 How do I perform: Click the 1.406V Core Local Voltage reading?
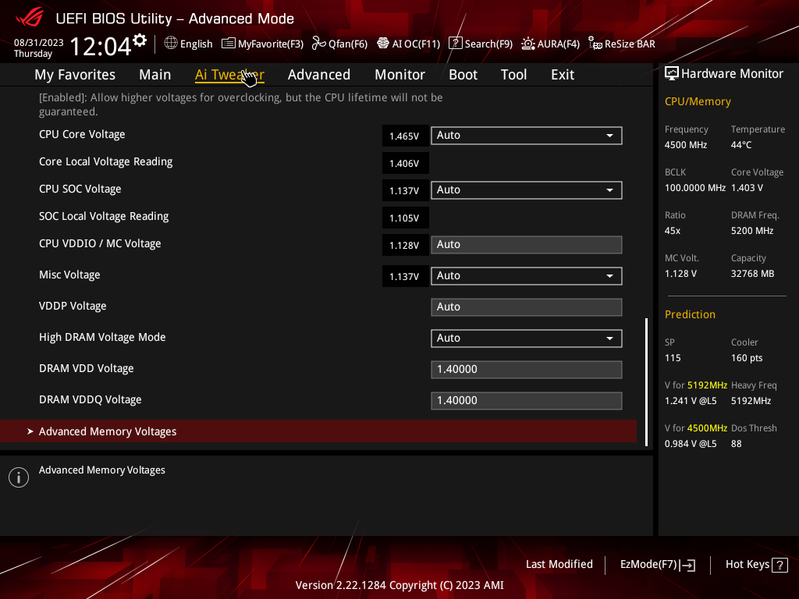click(405, 164)
